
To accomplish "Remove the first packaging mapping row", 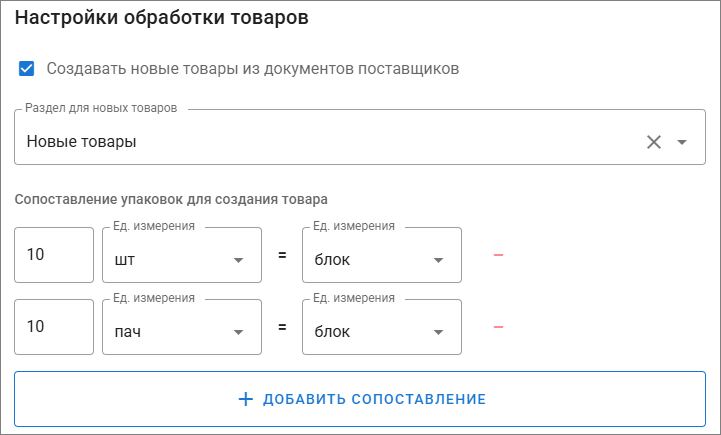I will (x=498, y=255).
